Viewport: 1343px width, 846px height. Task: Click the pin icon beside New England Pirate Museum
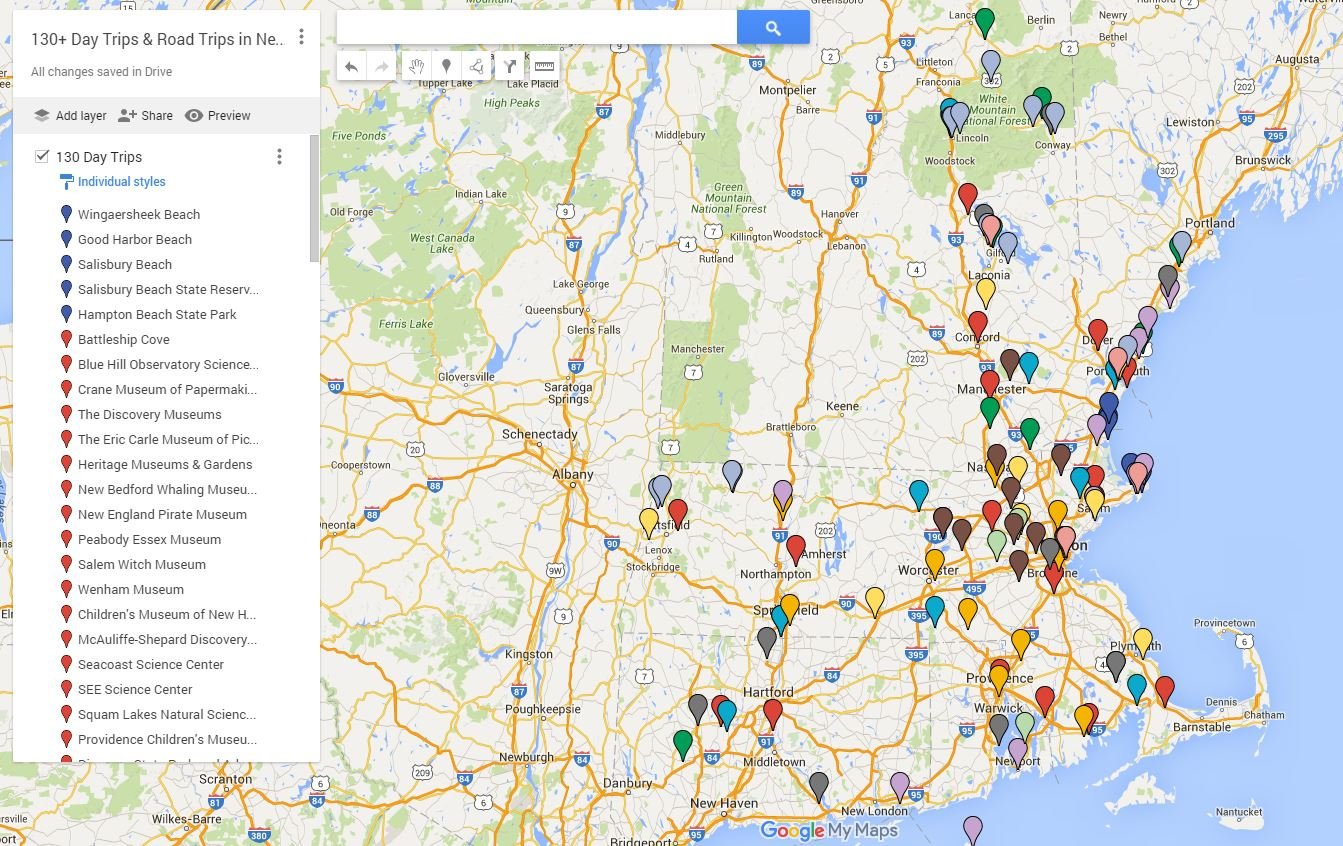(x=66, y=514)
